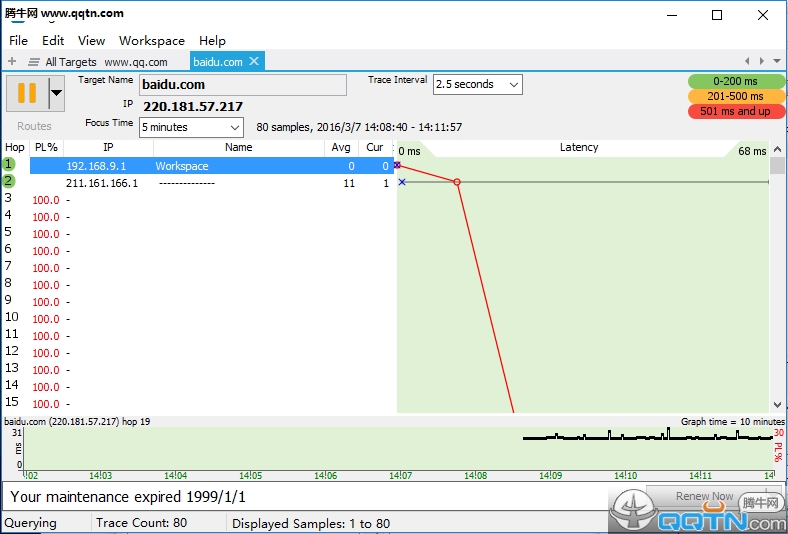Click the Avg column header
Viewport: 788px width, 534px height.
click(x=341, y=147)
